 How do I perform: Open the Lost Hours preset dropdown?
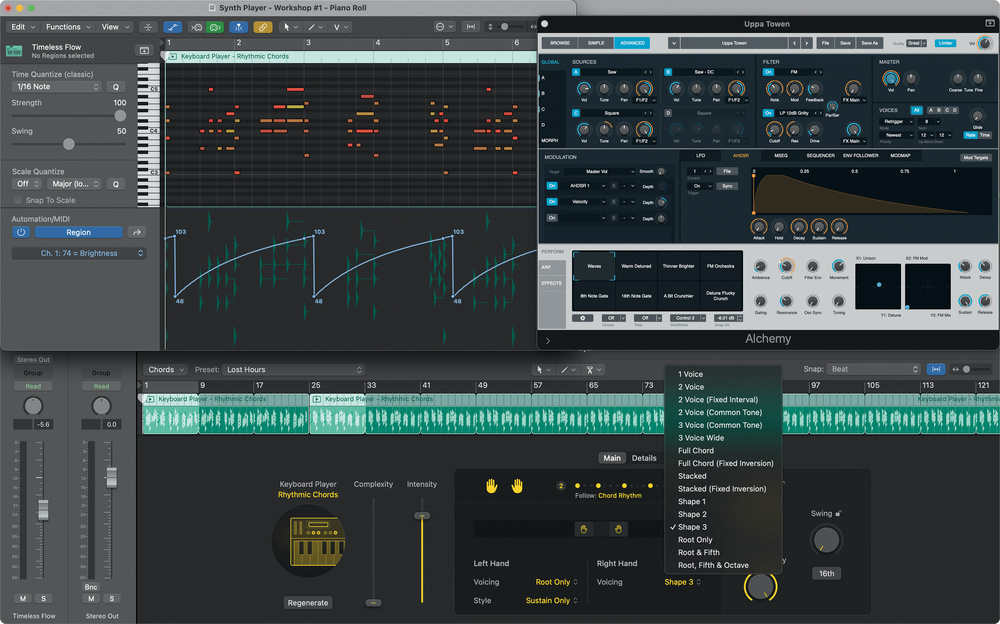292,370
